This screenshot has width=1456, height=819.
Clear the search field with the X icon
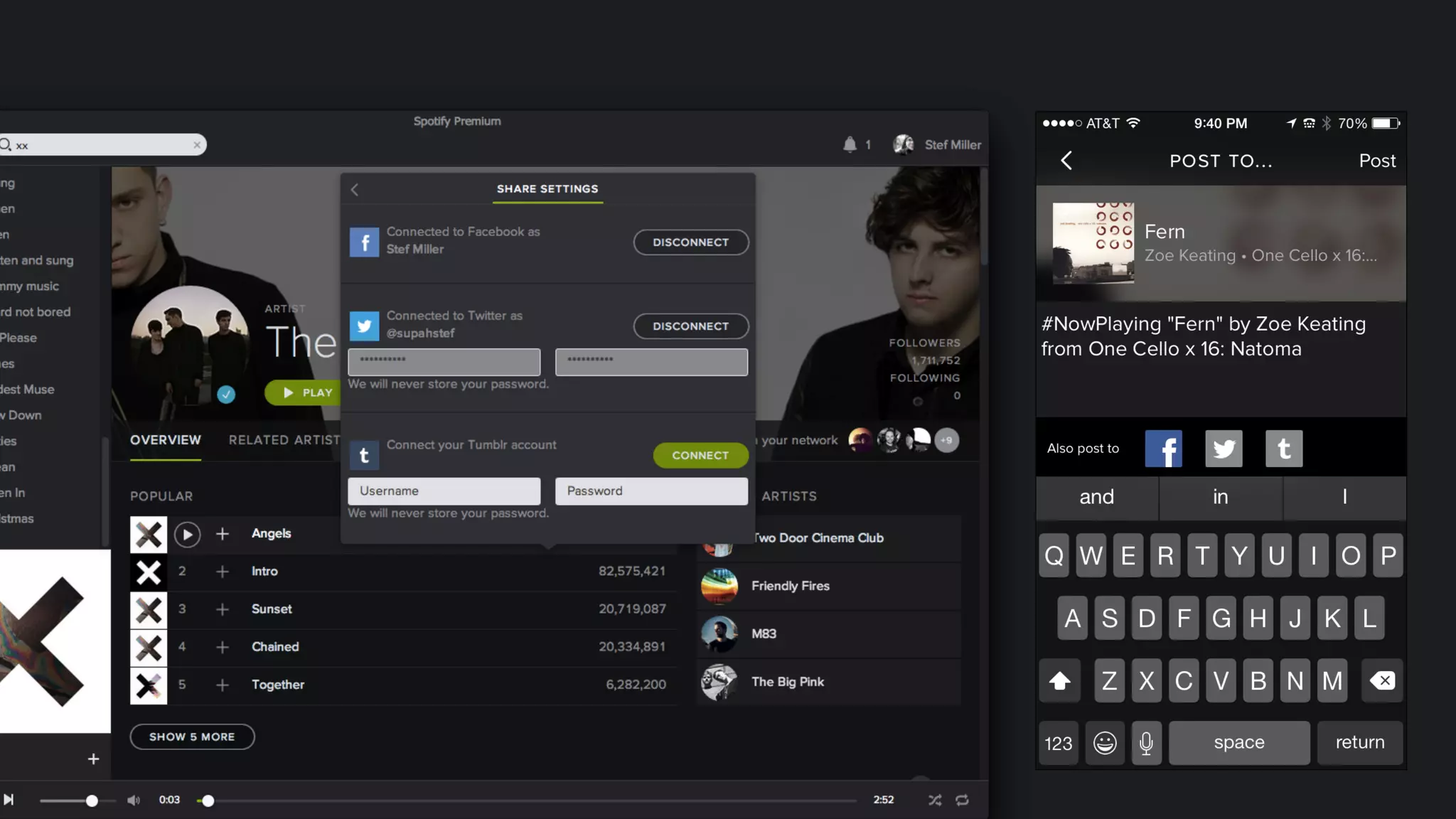click(x=197, y=145)
